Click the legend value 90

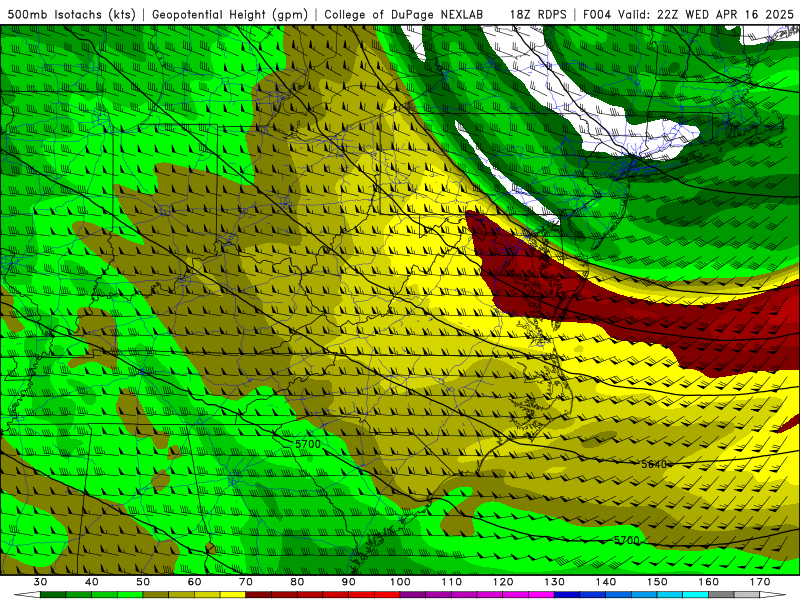coord(348,582)
